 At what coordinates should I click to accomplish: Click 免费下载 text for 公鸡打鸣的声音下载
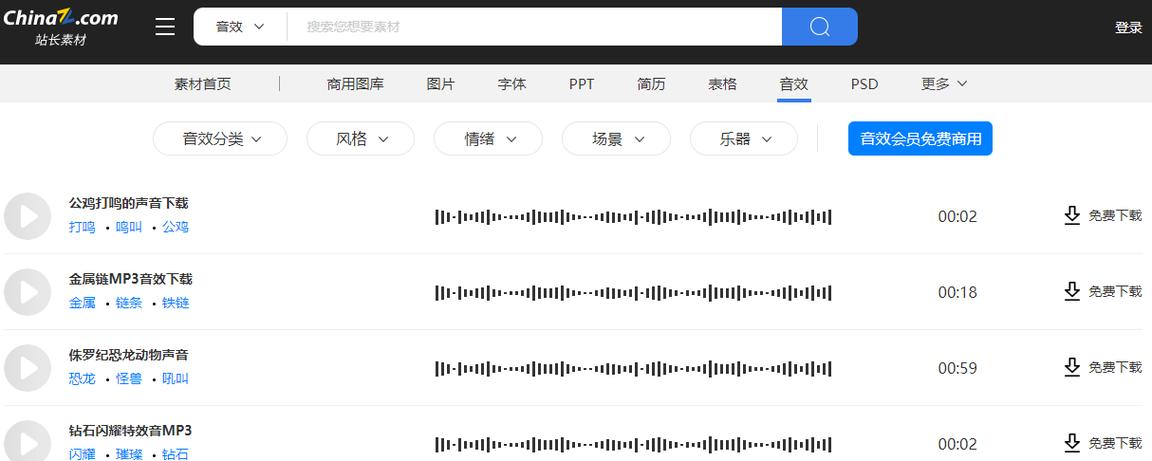(1115, 215)
